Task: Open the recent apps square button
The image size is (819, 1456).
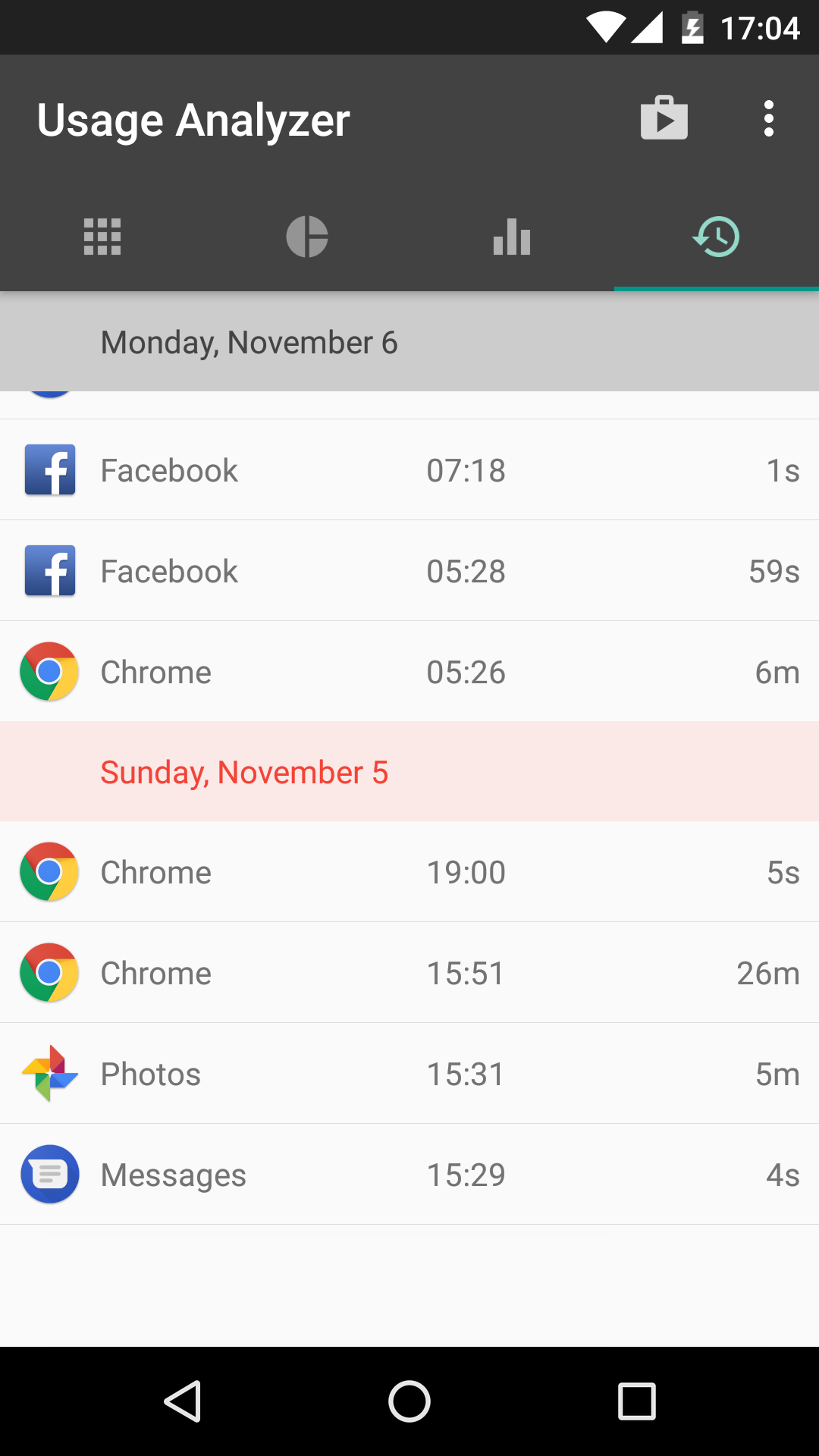Action: [x=637, y=1401]
